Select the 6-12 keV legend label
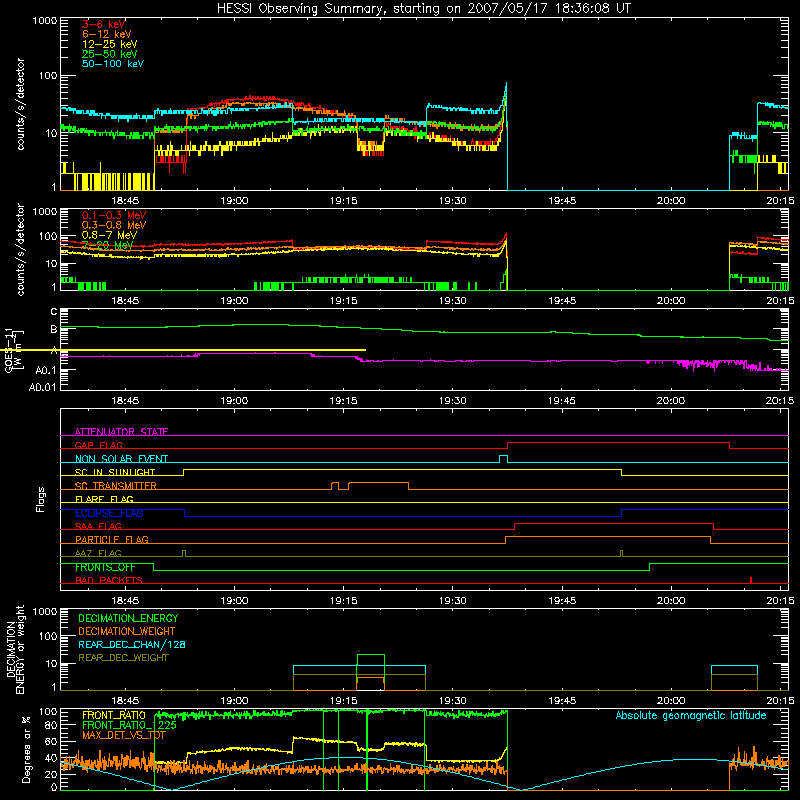 pyautogui.click(x=107, y=34)
